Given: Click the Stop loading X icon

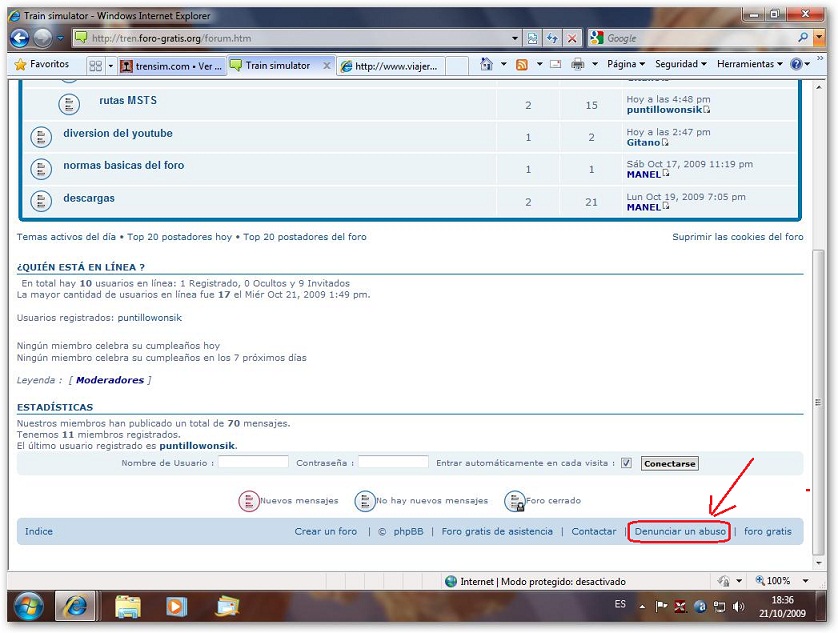Looking at the screenshot, I should click(572, 38).
